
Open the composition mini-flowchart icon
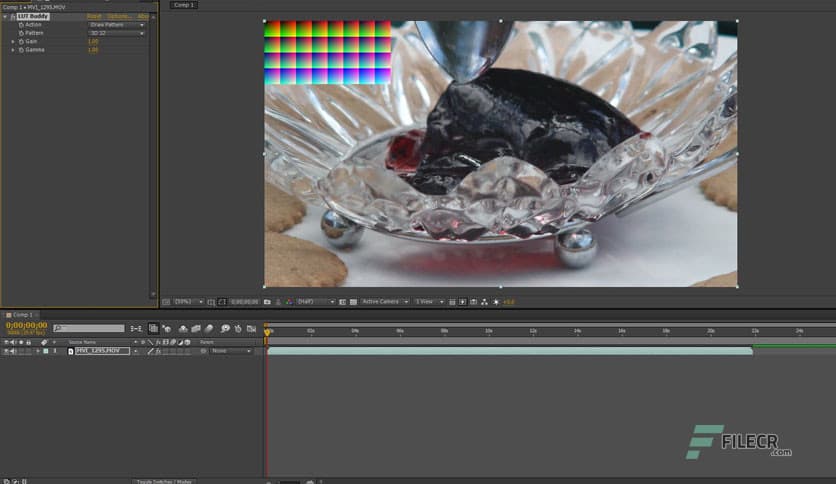pos(137,328)
